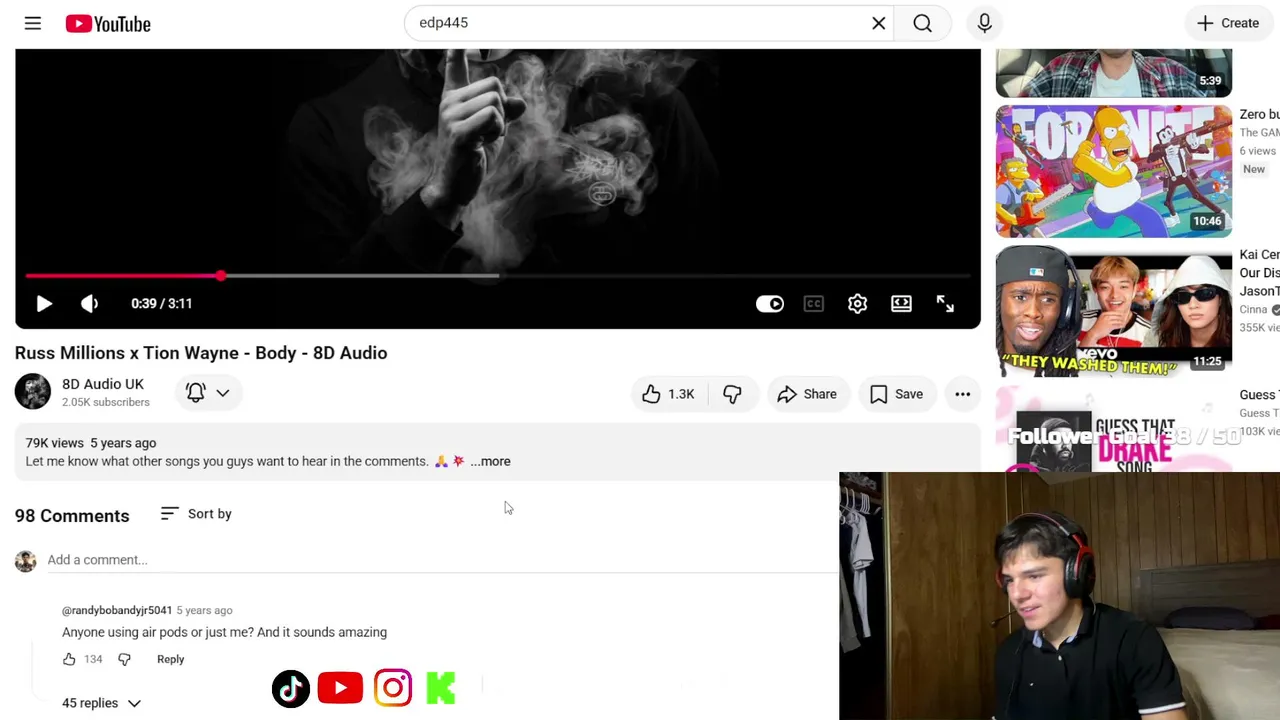Image resolution: width=1280 pixels, height=720 pixels.
Task: Click the 98 Comments heading
Action: point(72,516)
